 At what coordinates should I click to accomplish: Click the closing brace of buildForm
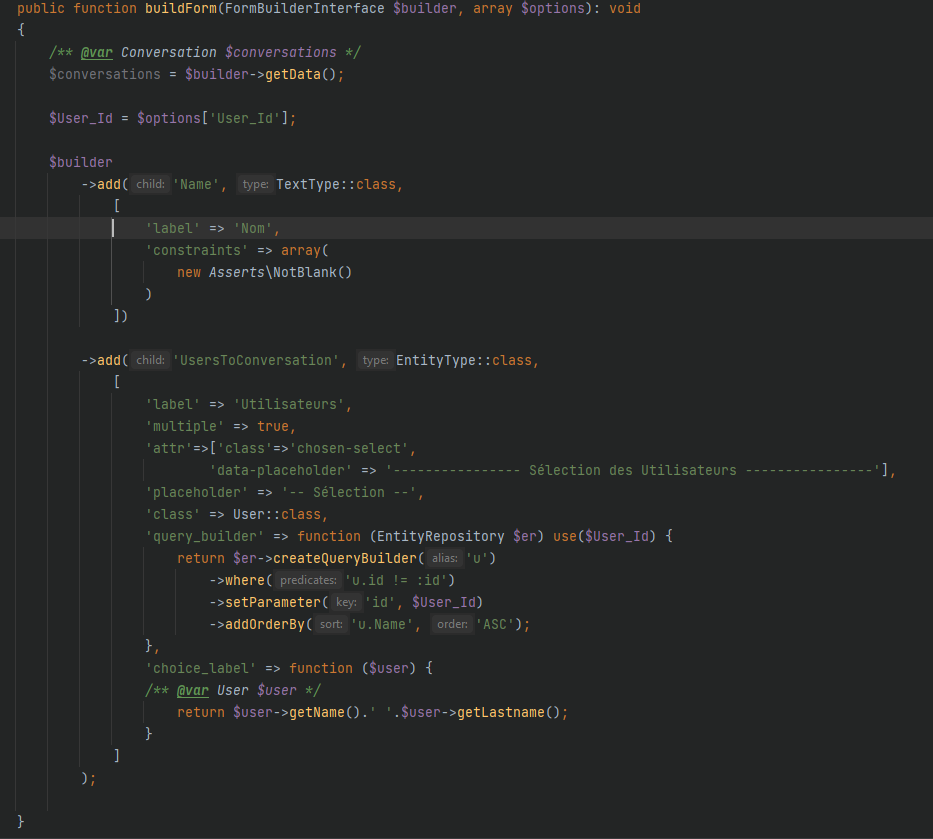(x=21, y=822)
